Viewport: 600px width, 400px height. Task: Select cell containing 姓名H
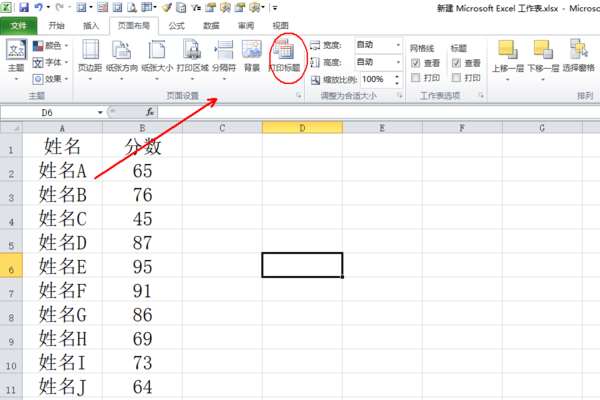coord(62,338)
